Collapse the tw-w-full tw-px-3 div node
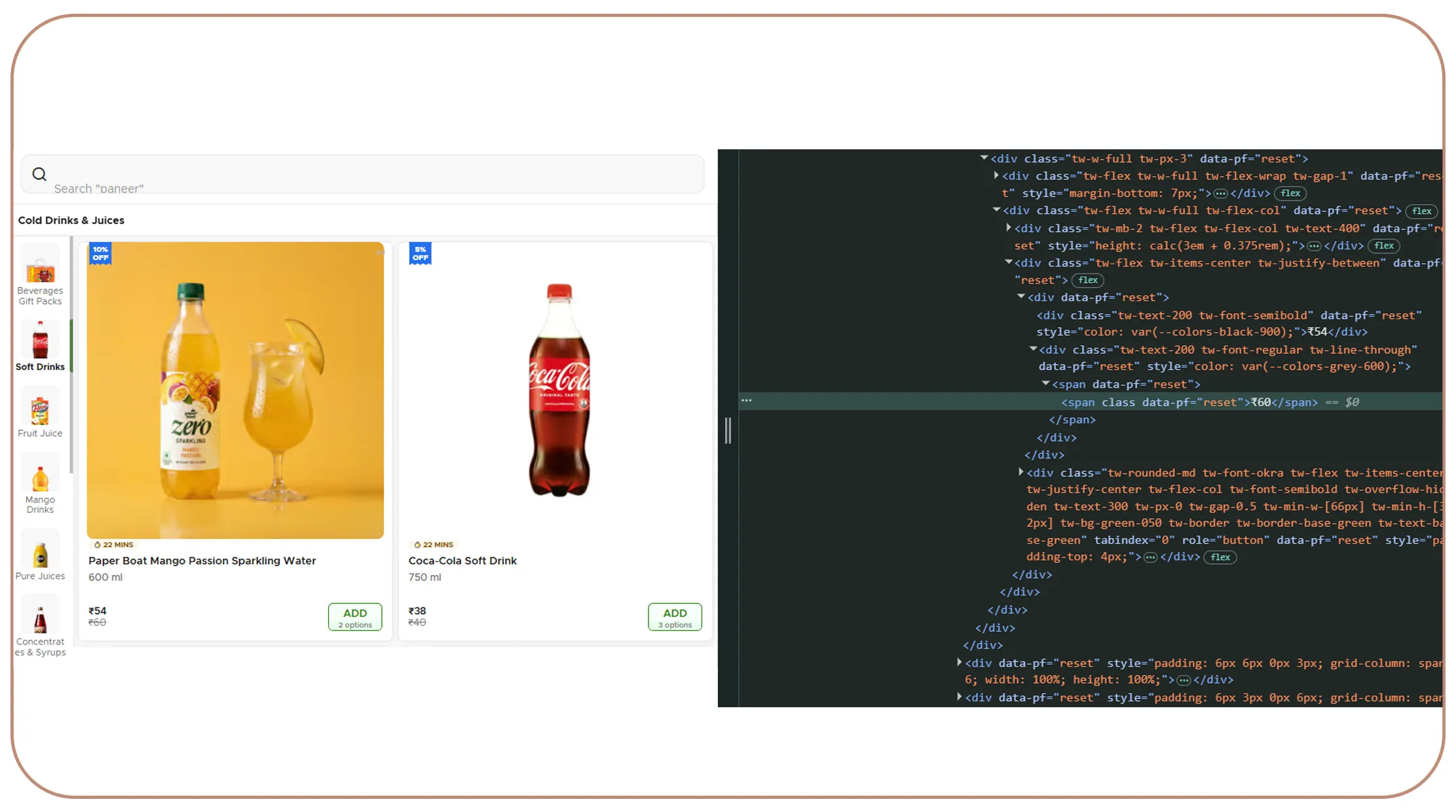The width and height of the screenshot is (1456, 812). click(x=984, y=158)
